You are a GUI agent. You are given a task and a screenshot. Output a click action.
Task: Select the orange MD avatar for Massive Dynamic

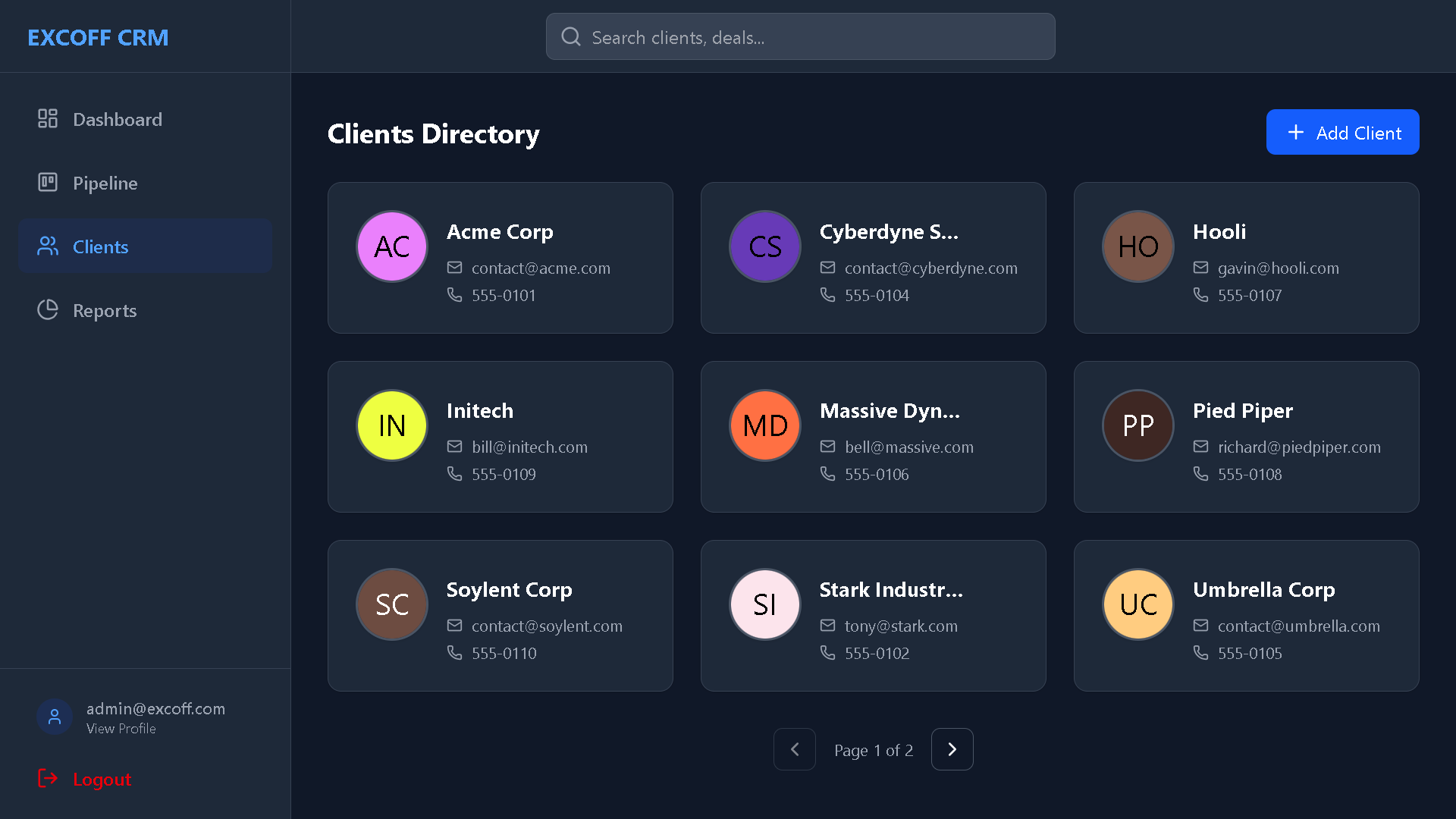[x=765, y=425]
